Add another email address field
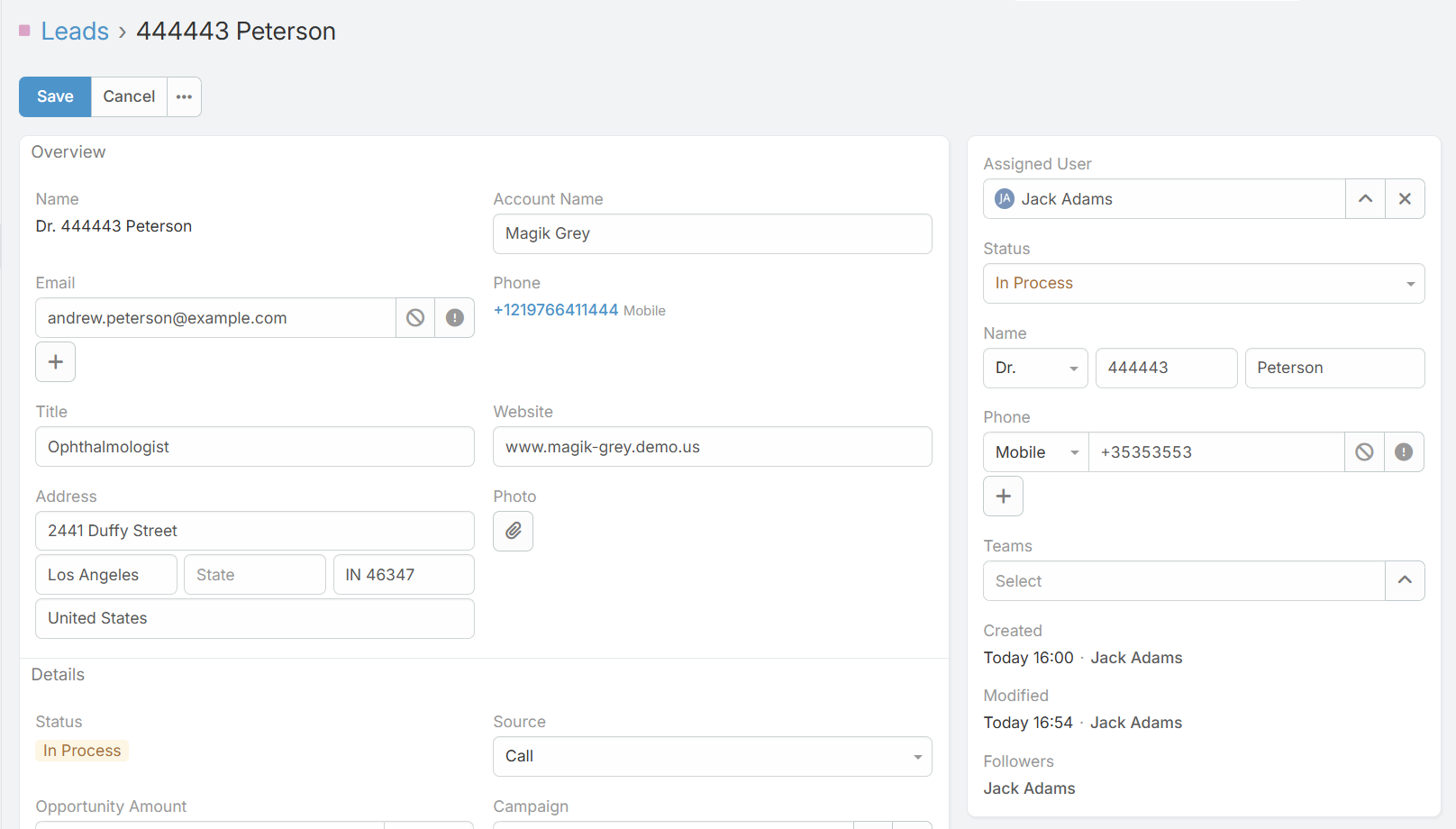Screen dimensions: 1456x829 point(55,362)
